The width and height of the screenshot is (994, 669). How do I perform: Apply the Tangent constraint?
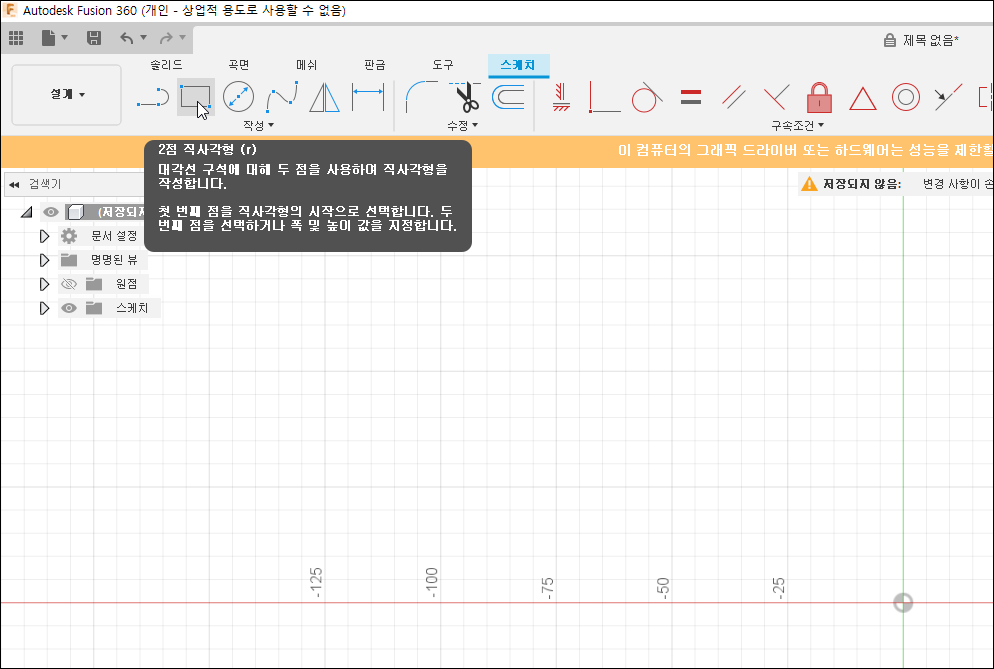[647, 97]
